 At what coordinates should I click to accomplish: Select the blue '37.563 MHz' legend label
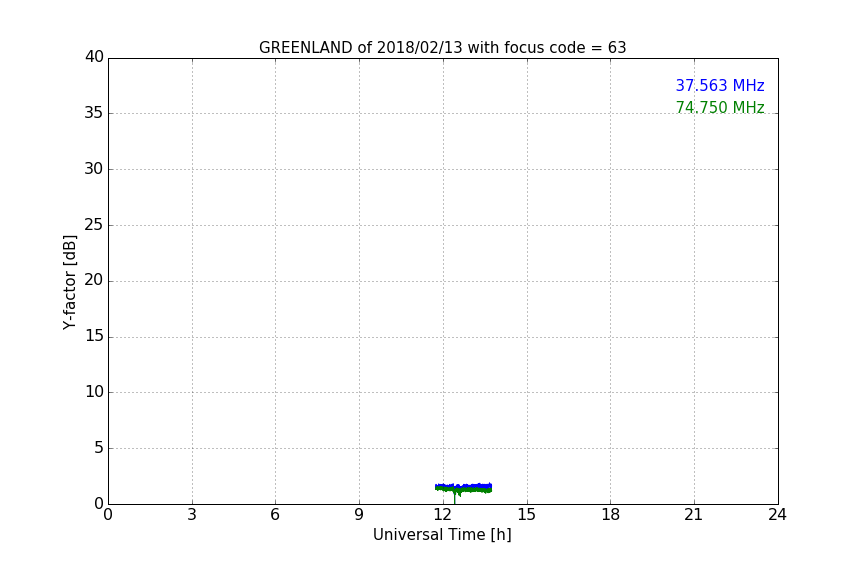click(720, 85)
